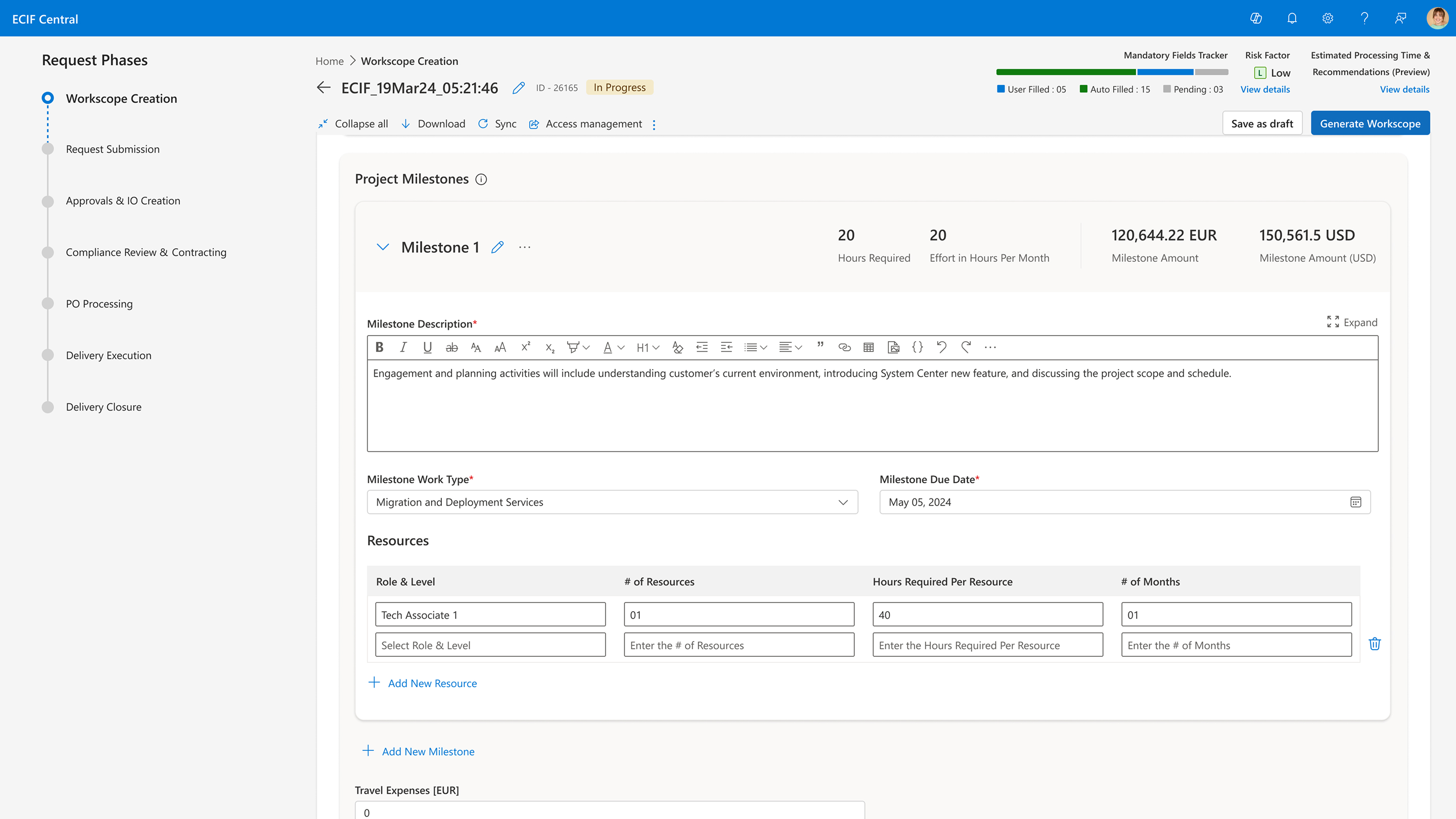Click the underline formatting icon
This screenshot has width=1456, height=819.
(x=427, y=347)
